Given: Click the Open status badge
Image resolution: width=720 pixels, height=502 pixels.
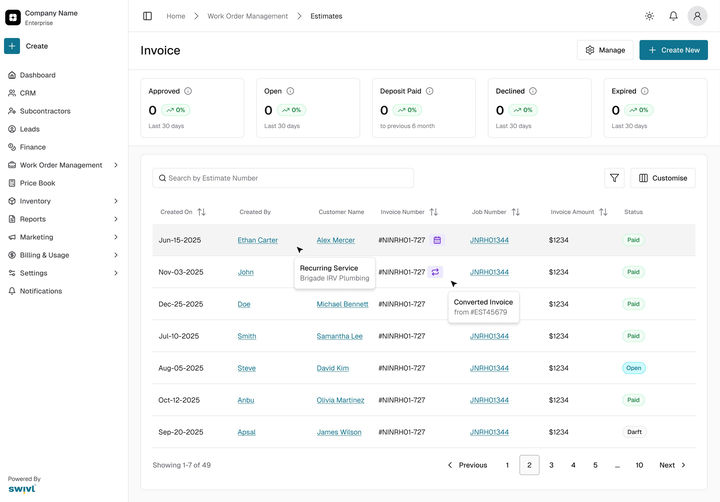Looking at the screenshot, I should point(634,368).
